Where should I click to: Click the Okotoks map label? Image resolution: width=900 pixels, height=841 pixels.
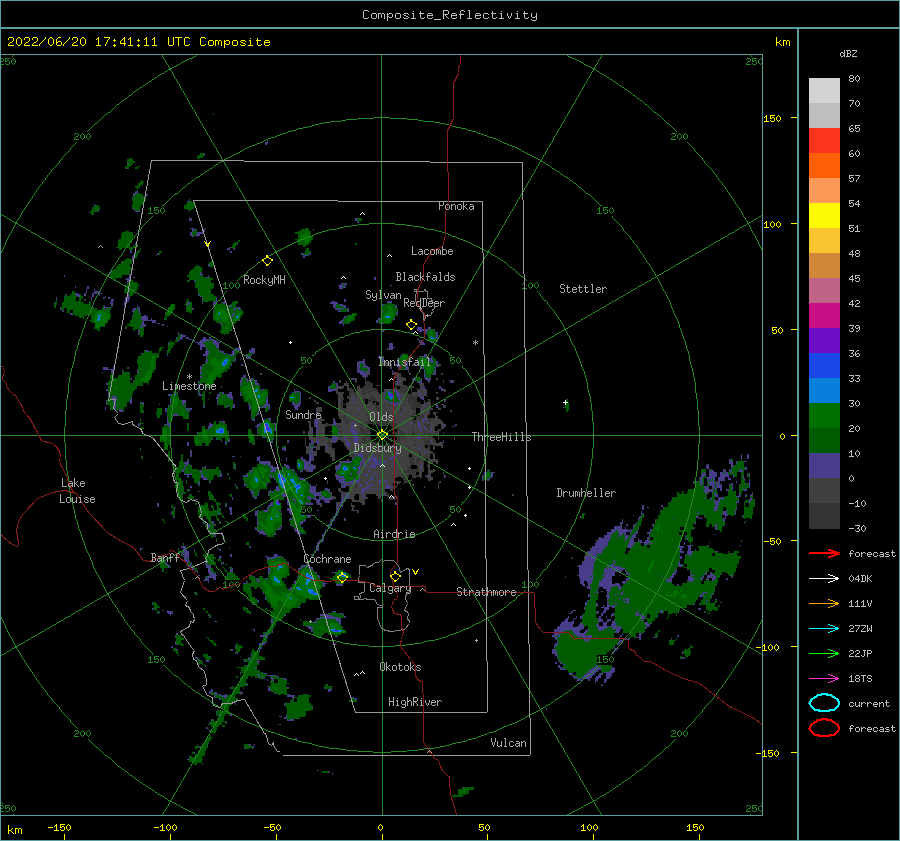[400, 667]
